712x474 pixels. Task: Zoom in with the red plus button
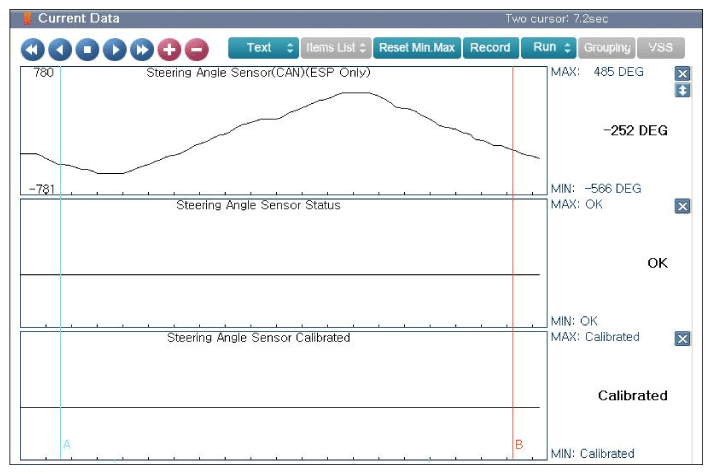point(169,49)
